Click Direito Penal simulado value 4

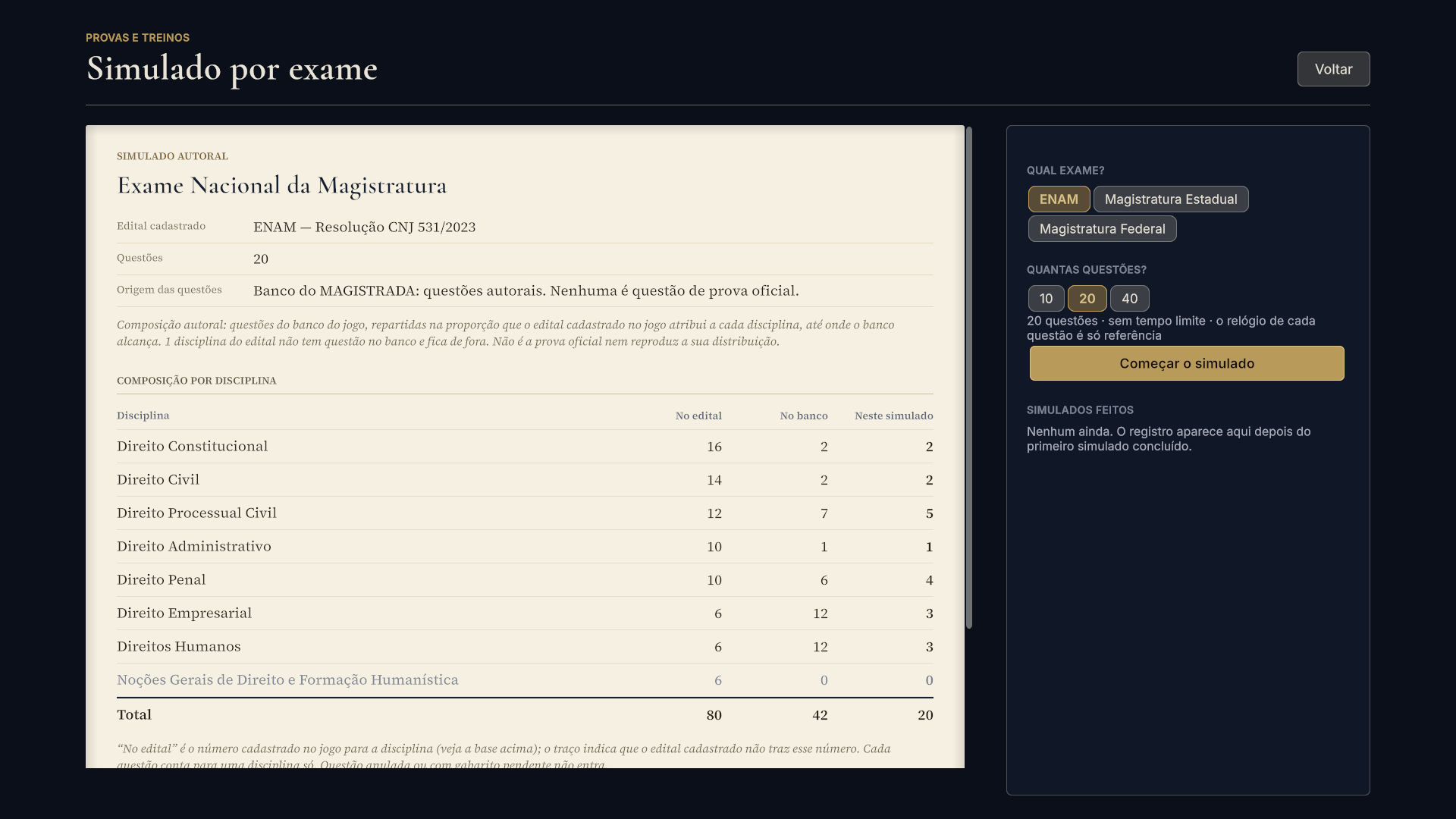tap(930, 580)
